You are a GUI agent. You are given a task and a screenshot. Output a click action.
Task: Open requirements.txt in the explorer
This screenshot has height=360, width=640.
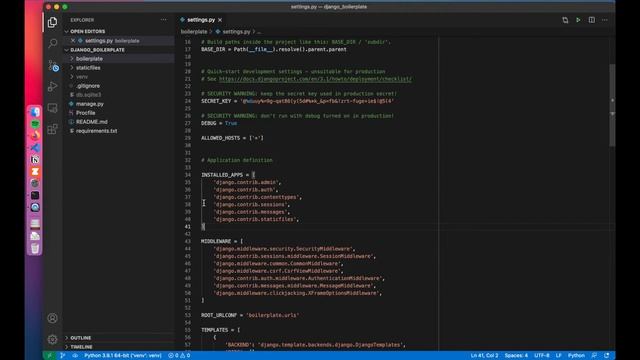[96, 131]
